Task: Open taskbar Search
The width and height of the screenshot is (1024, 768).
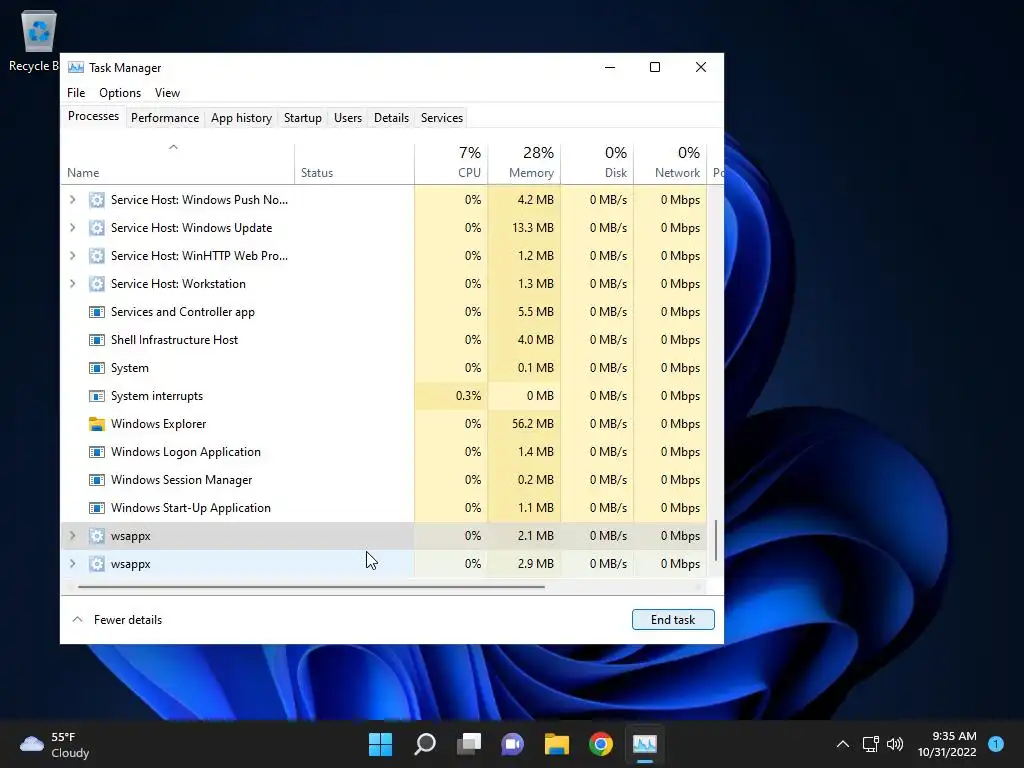Action: 424,744
